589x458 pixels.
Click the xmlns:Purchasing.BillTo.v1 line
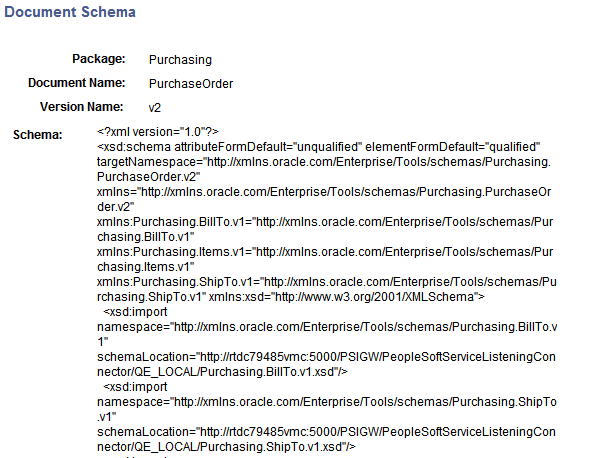[325, 222]
